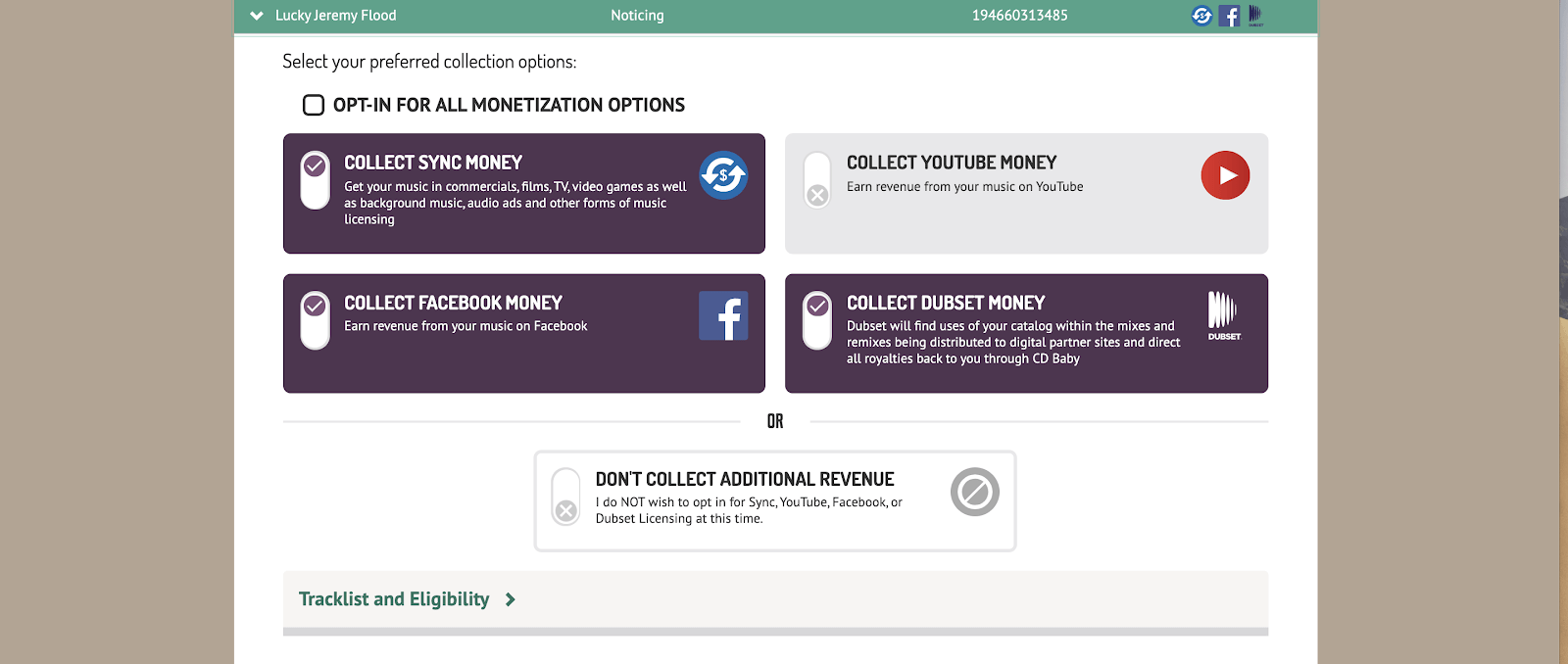Turn on Don't Collect Additional Revenue switch

pos(565,497)
